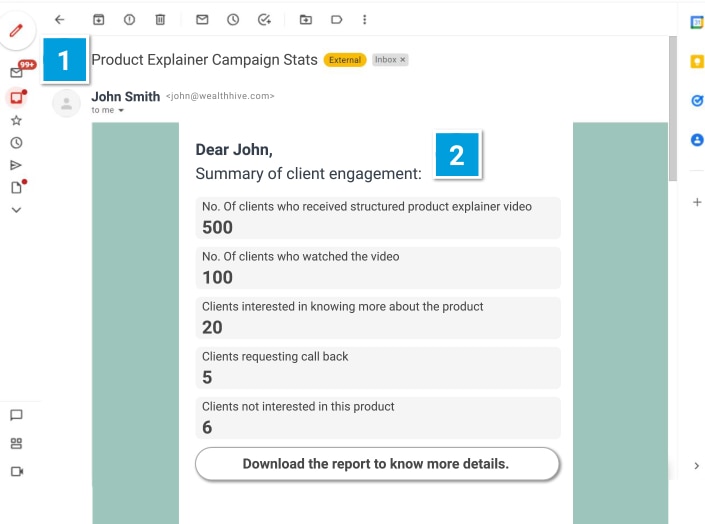The height and width of the screenshot is (524, 705).
Task: Delete the email with trash icon
Action: coord(160,19)
